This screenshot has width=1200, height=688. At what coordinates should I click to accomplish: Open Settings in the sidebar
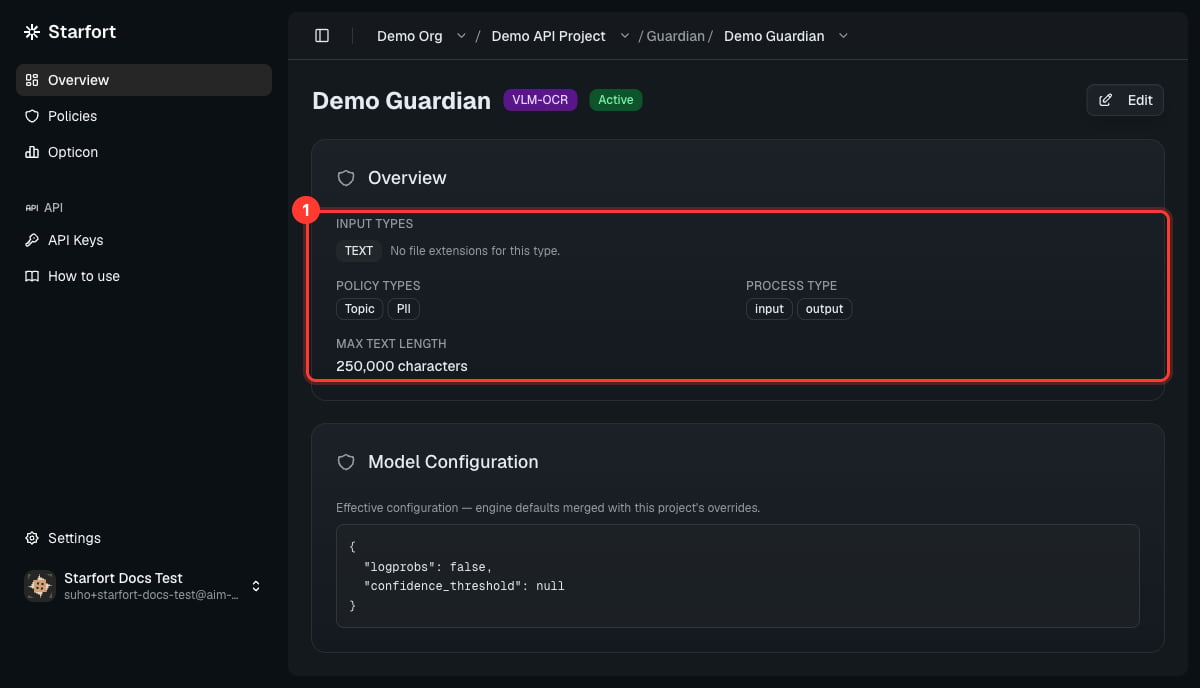tap(144, 538)
